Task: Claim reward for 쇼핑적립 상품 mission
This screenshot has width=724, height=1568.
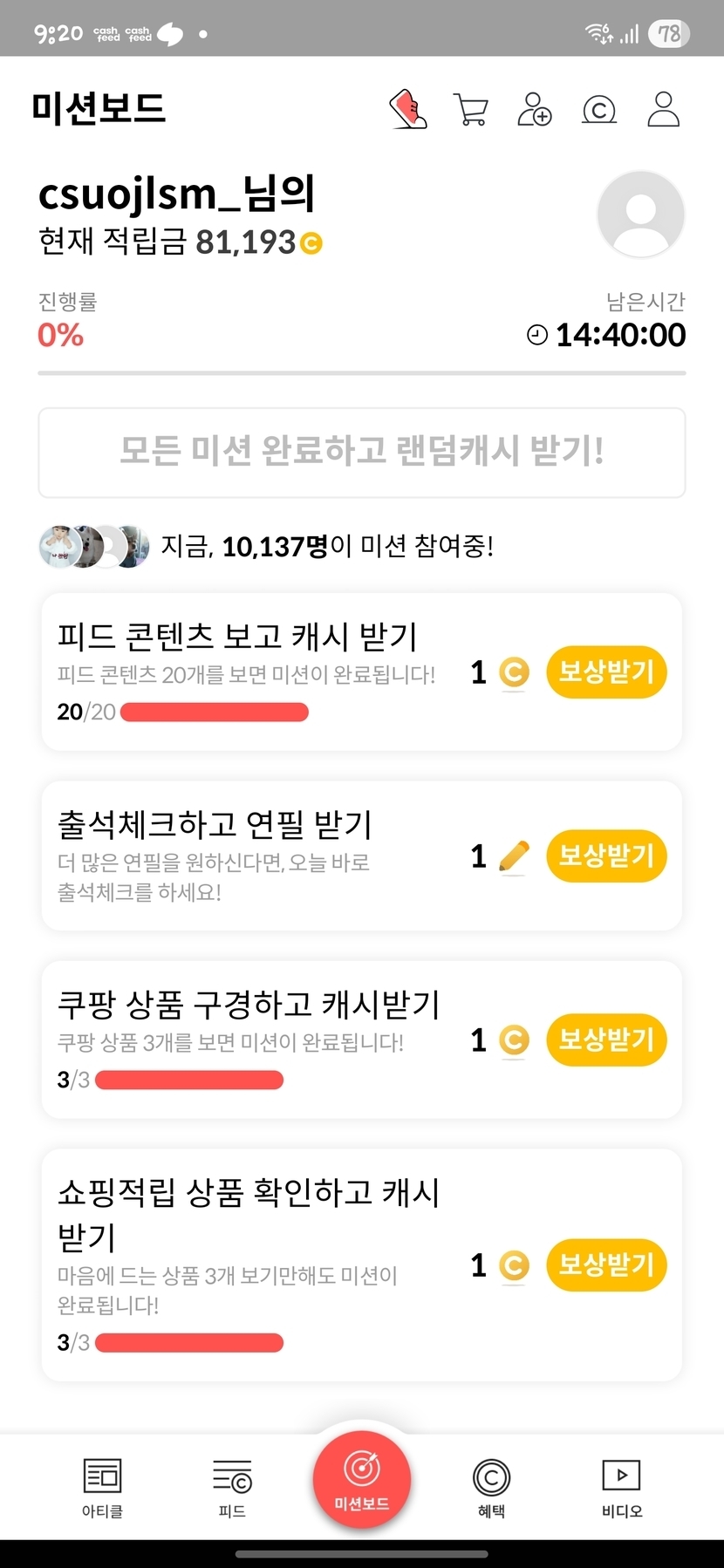Action: click(606, 1265)
